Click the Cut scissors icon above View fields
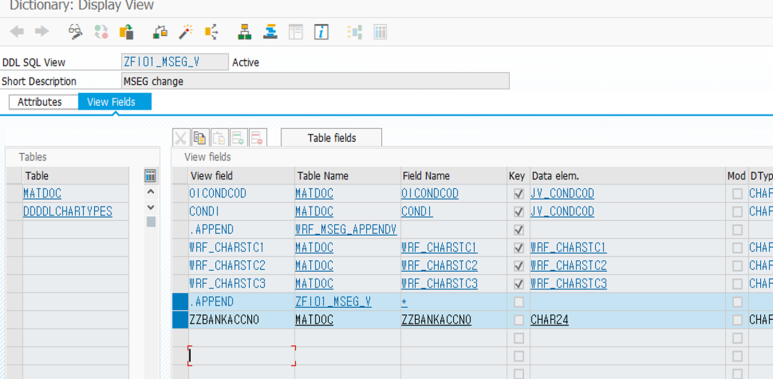Screen dimensions: 773x379 coord(181,138)
